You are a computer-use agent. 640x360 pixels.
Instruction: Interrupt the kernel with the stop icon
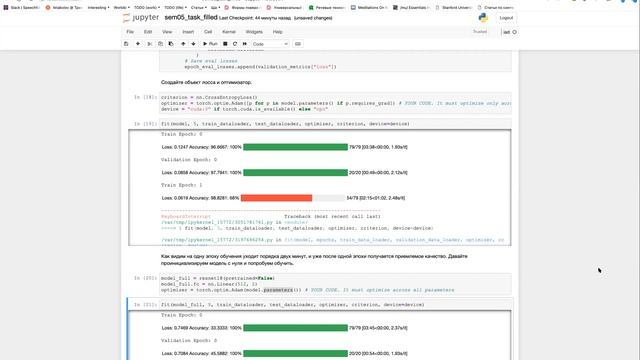225,44
